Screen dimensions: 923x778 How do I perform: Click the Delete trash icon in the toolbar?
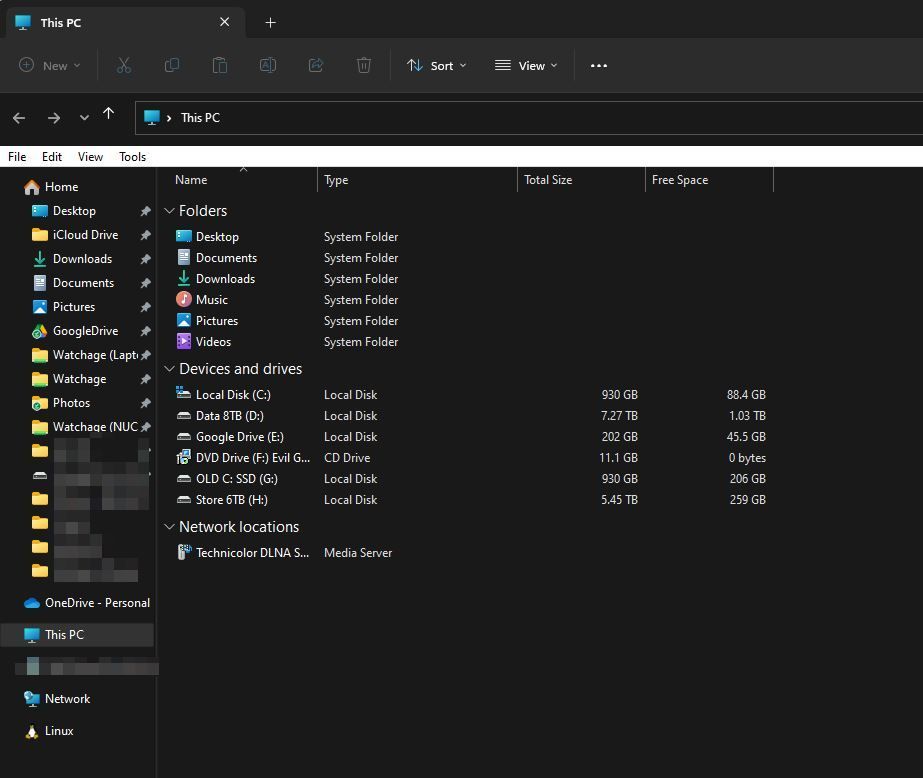coord(364,65)
